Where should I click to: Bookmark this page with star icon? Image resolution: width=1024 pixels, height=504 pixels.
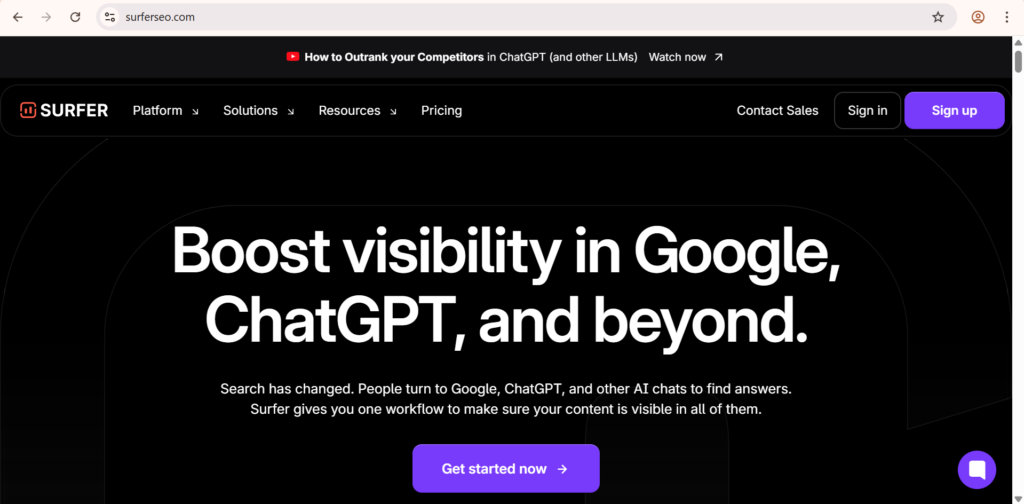tap(938, 17)
